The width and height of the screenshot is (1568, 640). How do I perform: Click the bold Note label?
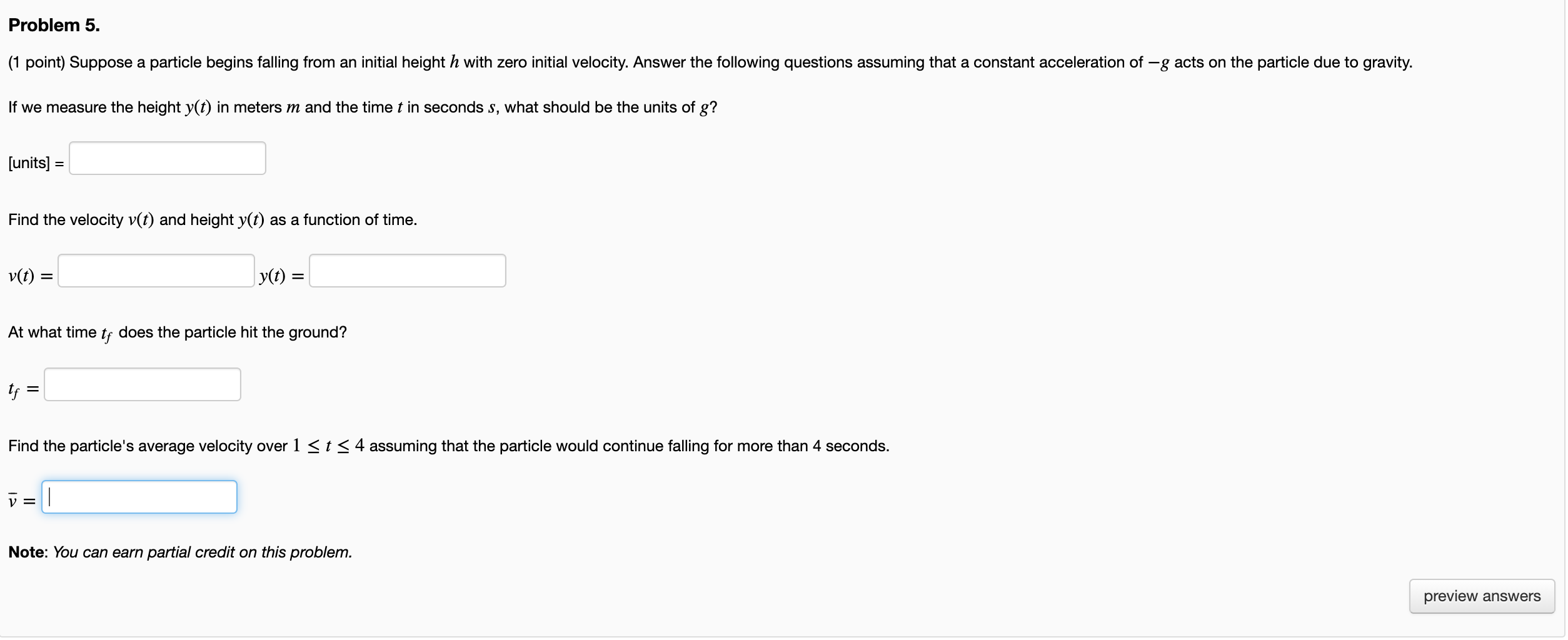tap(27, 552)
